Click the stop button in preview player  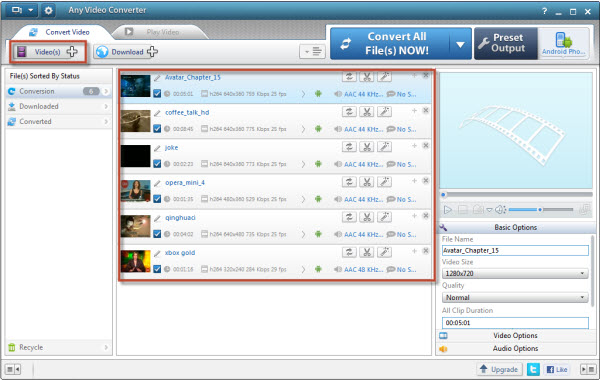coord(463,210)
